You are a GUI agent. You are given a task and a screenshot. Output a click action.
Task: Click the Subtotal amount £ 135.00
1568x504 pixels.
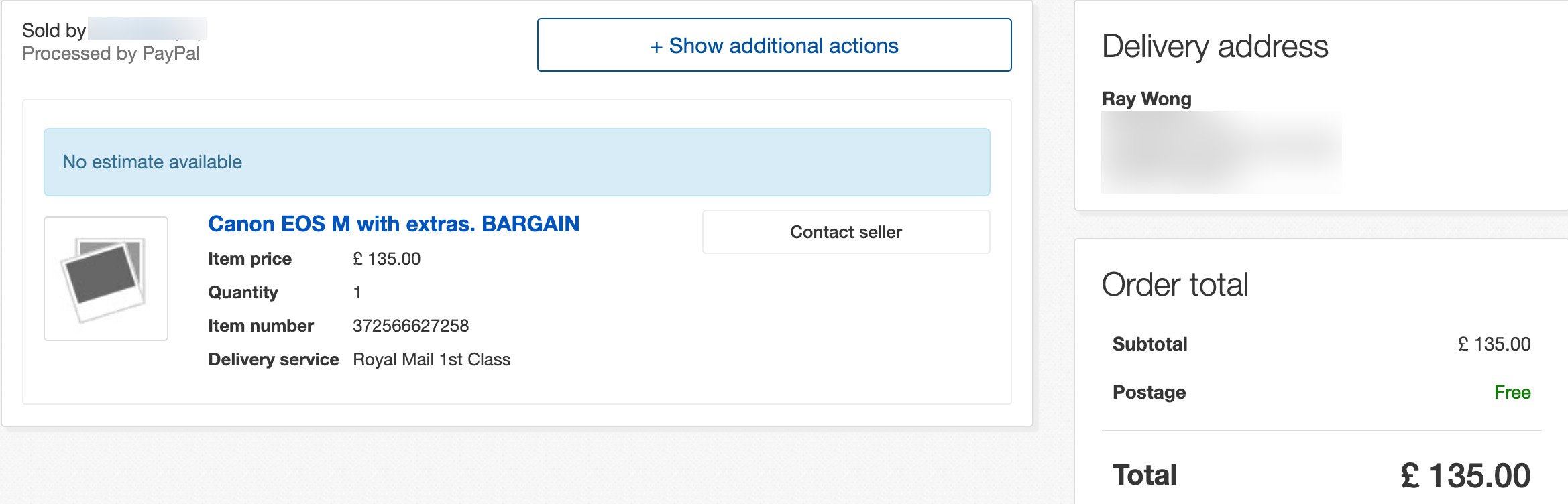[1494, 344]
